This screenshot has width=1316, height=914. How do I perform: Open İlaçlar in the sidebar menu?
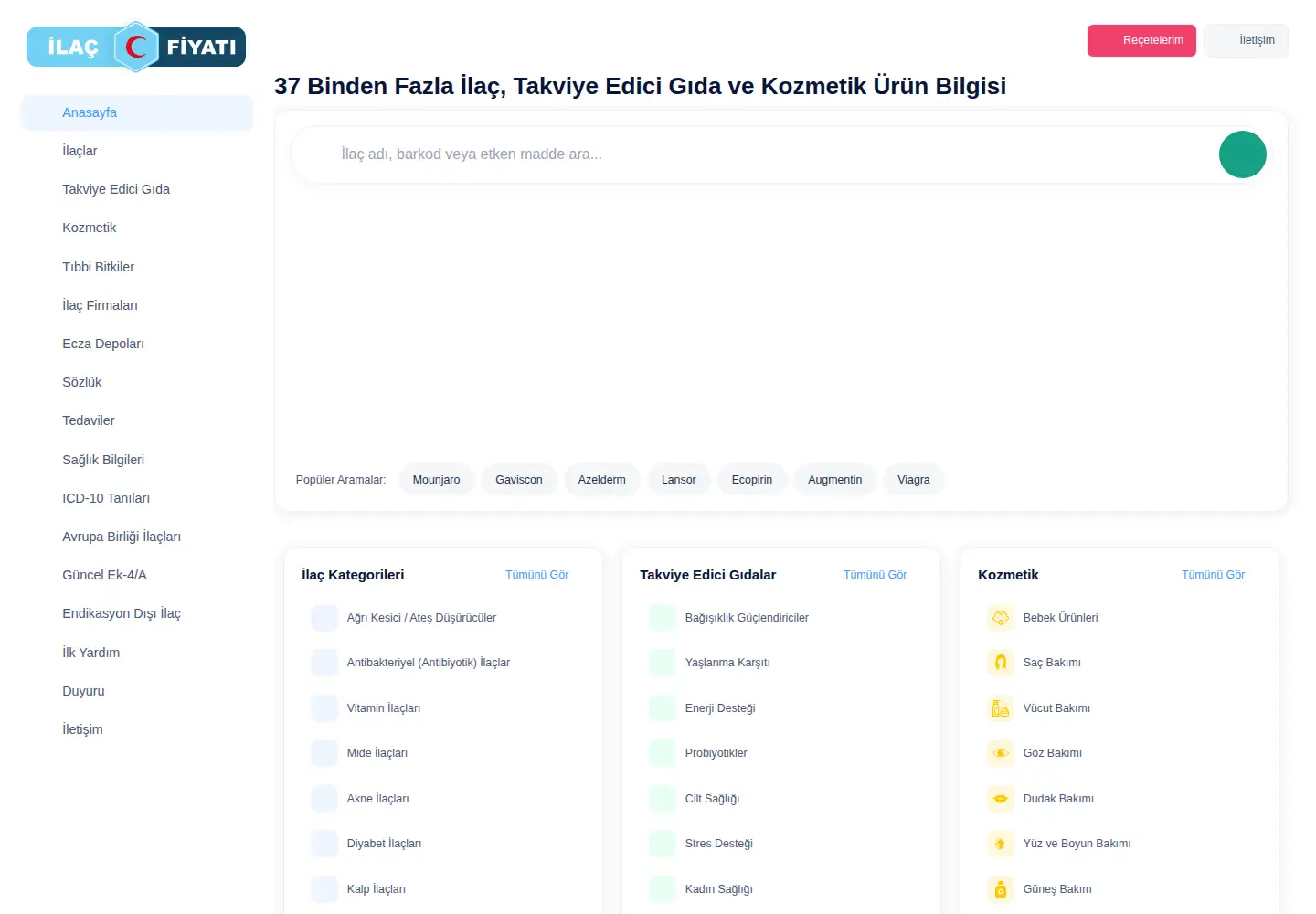click(x=137, y=151)
